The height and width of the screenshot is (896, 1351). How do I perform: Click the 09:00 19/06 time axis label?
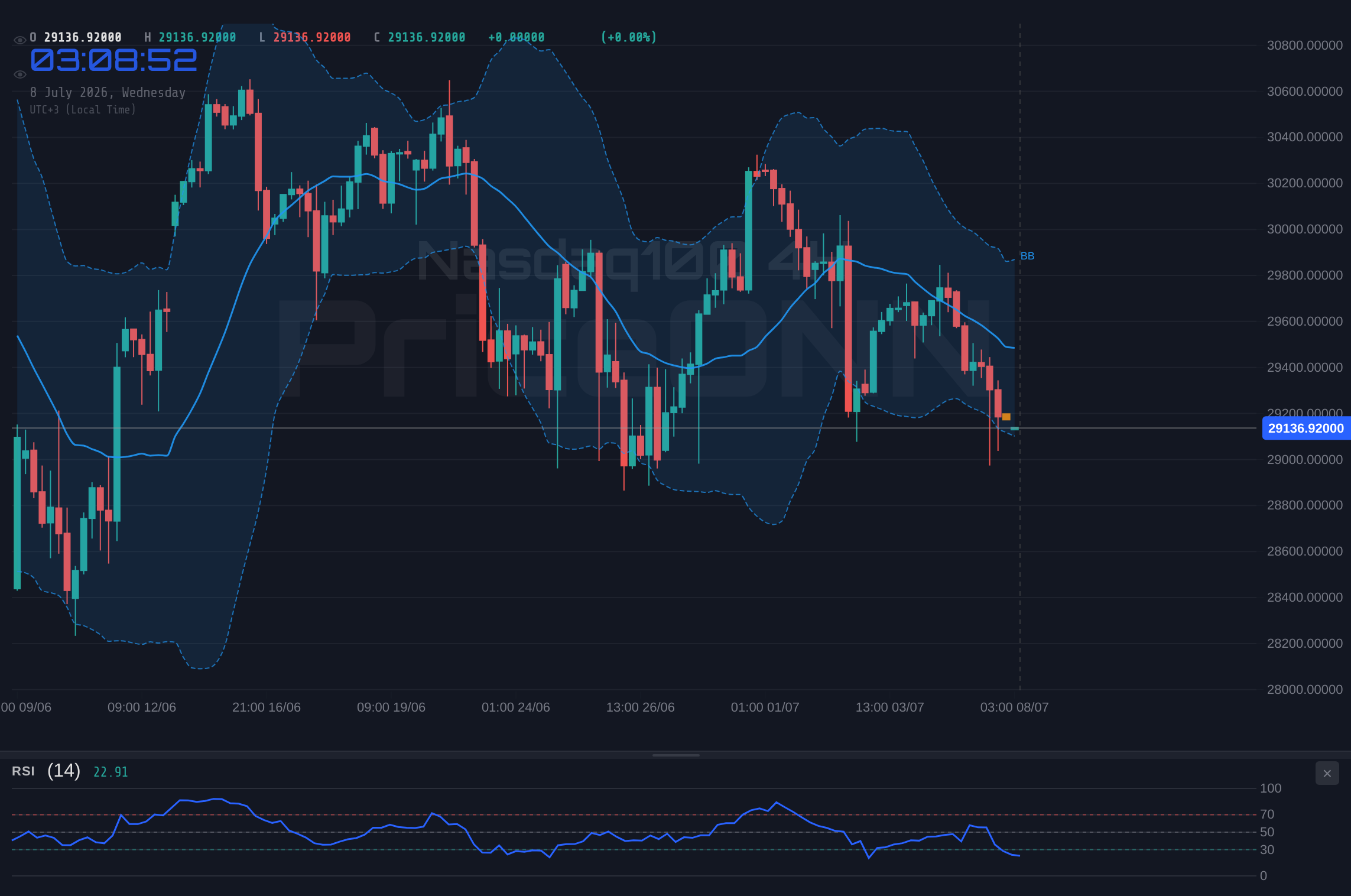[391, 707]
